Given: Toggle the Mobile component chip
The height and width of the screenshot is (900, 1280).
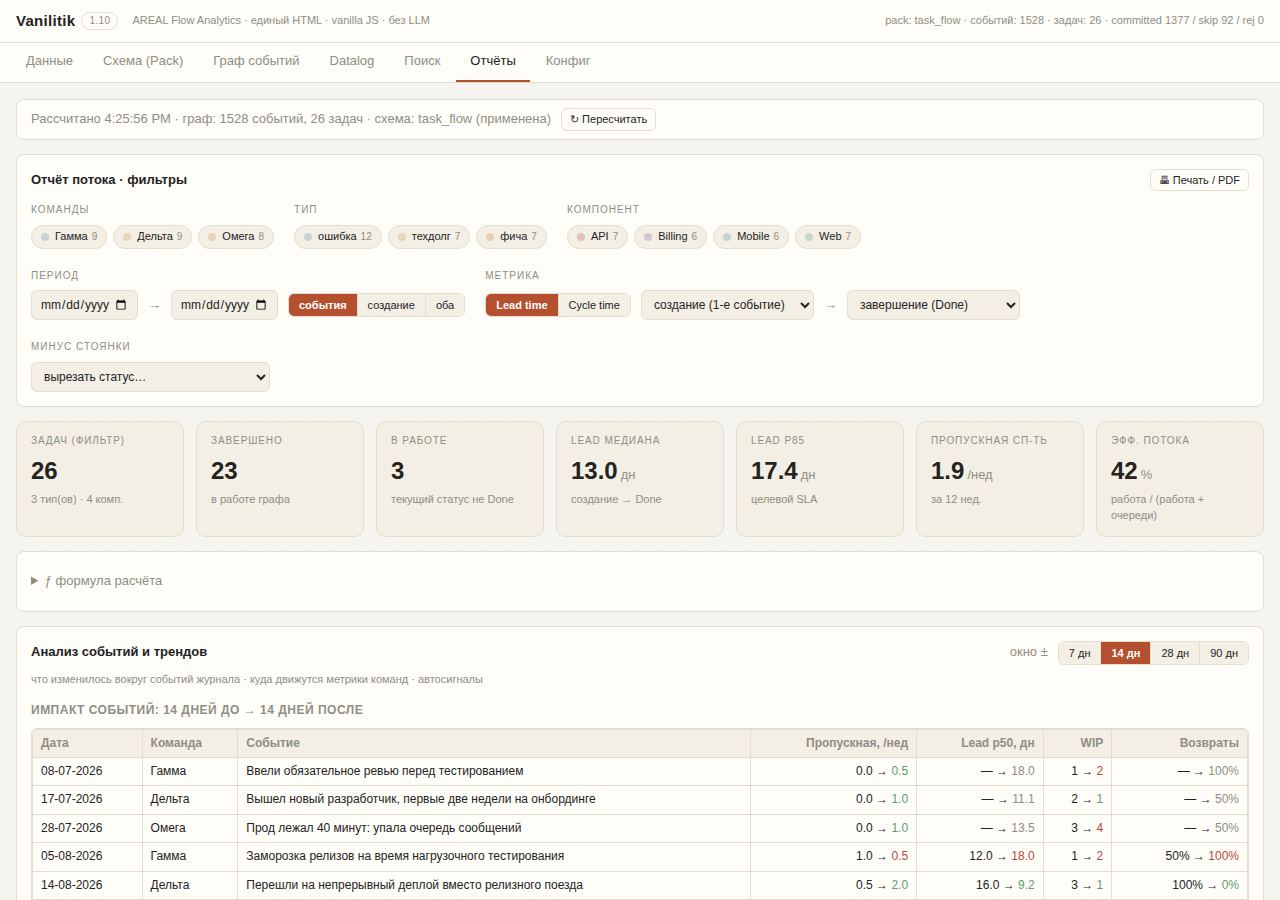Looking at the screenshot, I should [751, 237].
